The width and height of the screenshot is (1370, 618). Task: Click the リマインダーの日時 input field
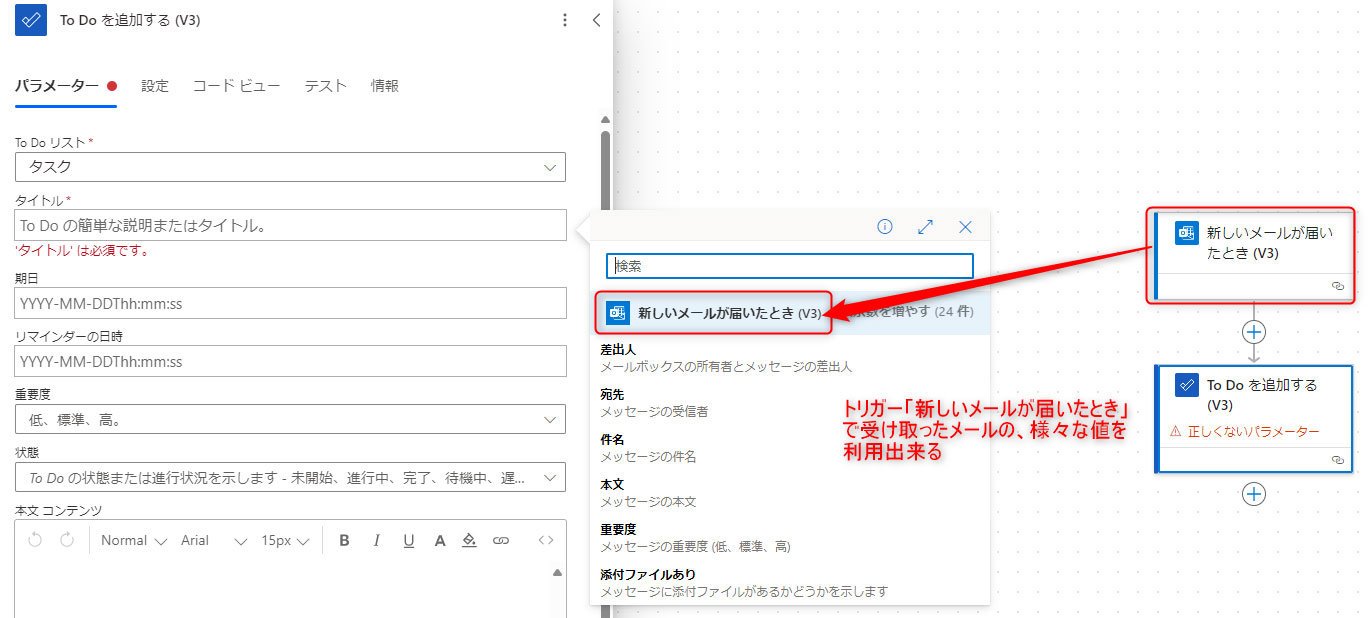[290, 361]
